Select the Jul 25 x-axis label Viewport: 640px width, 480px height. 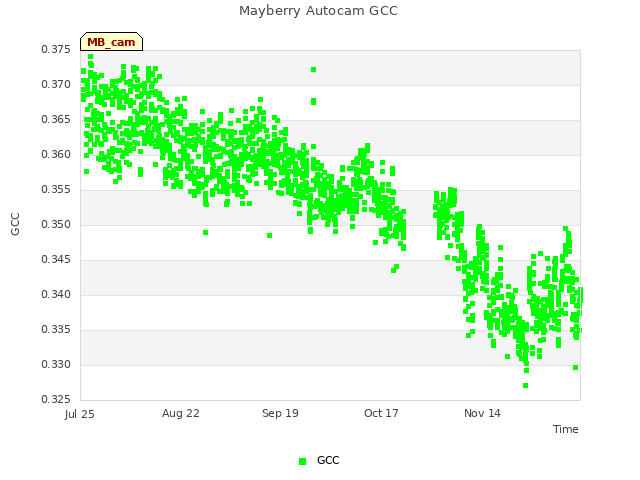point(79,414)
